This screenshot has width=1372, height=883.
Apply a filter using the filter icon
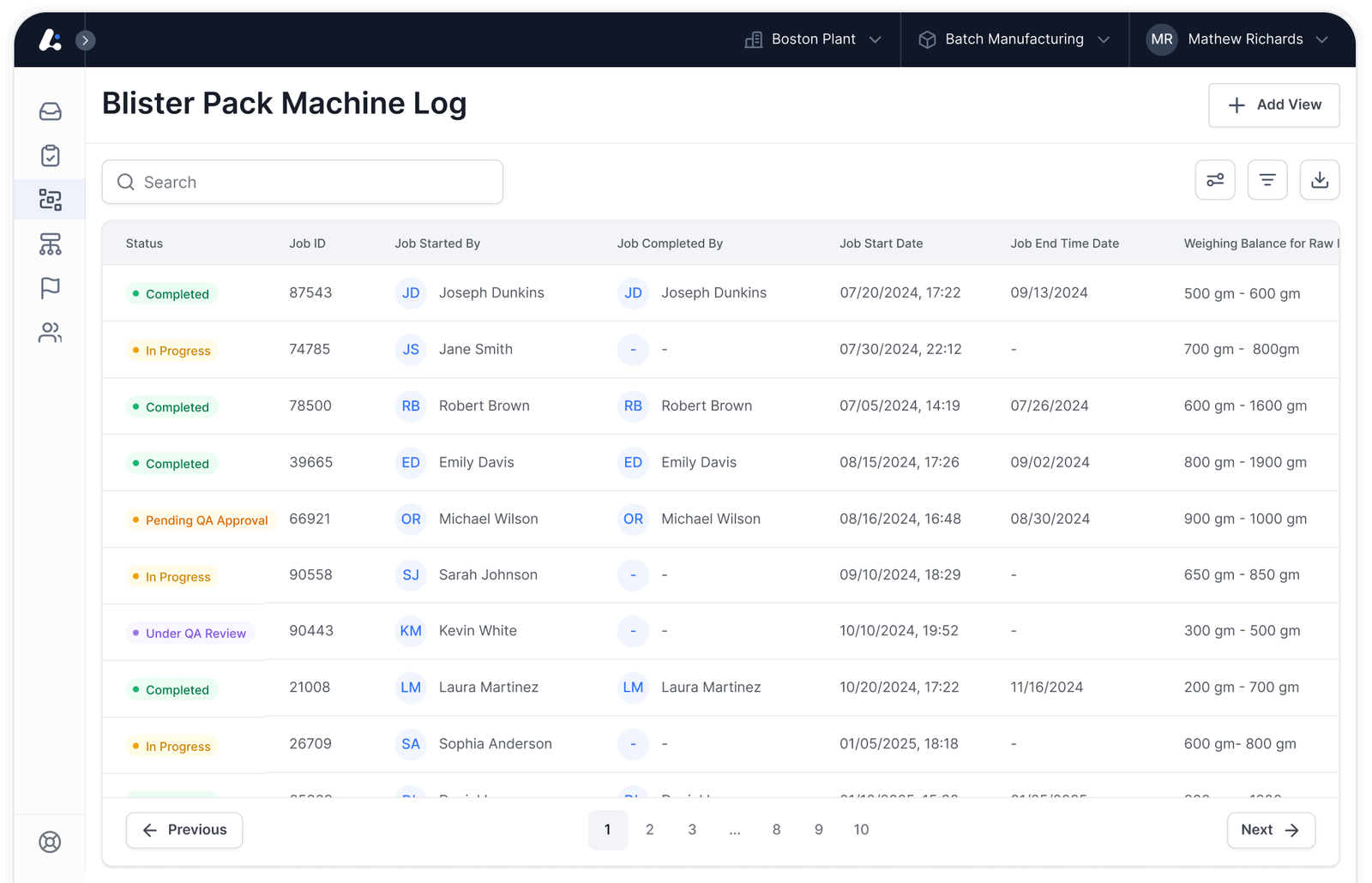[1267, 180]
